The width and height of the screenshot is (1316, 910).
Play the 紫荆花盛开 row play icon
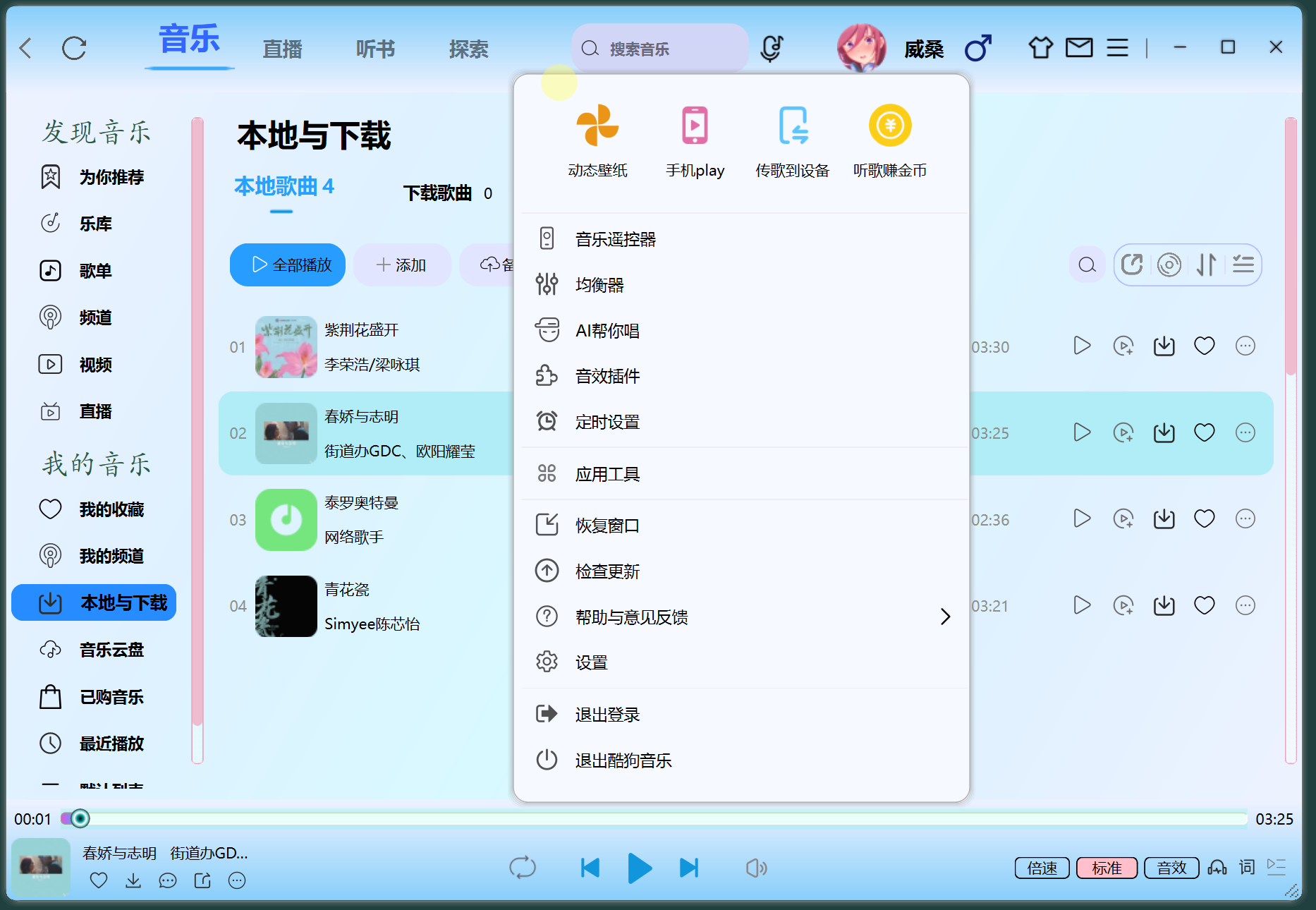coord(1082,346)
